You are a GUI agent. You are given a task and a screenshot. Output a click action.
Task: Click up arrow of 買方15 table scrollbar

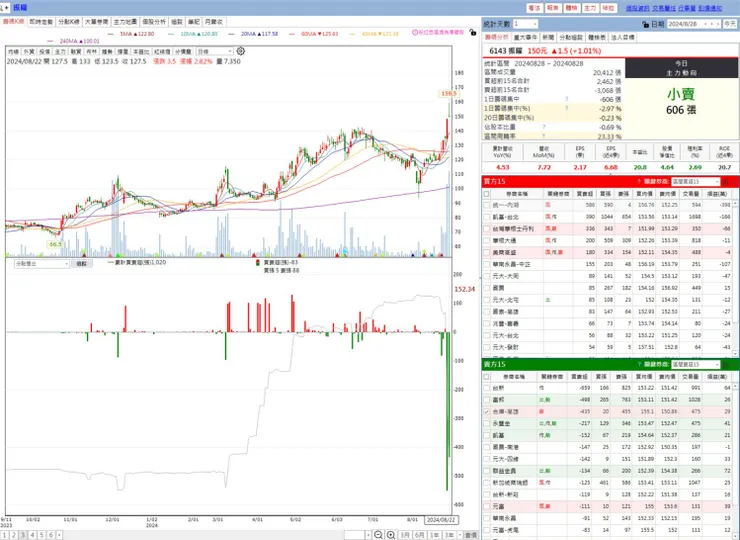coord(735,204)
